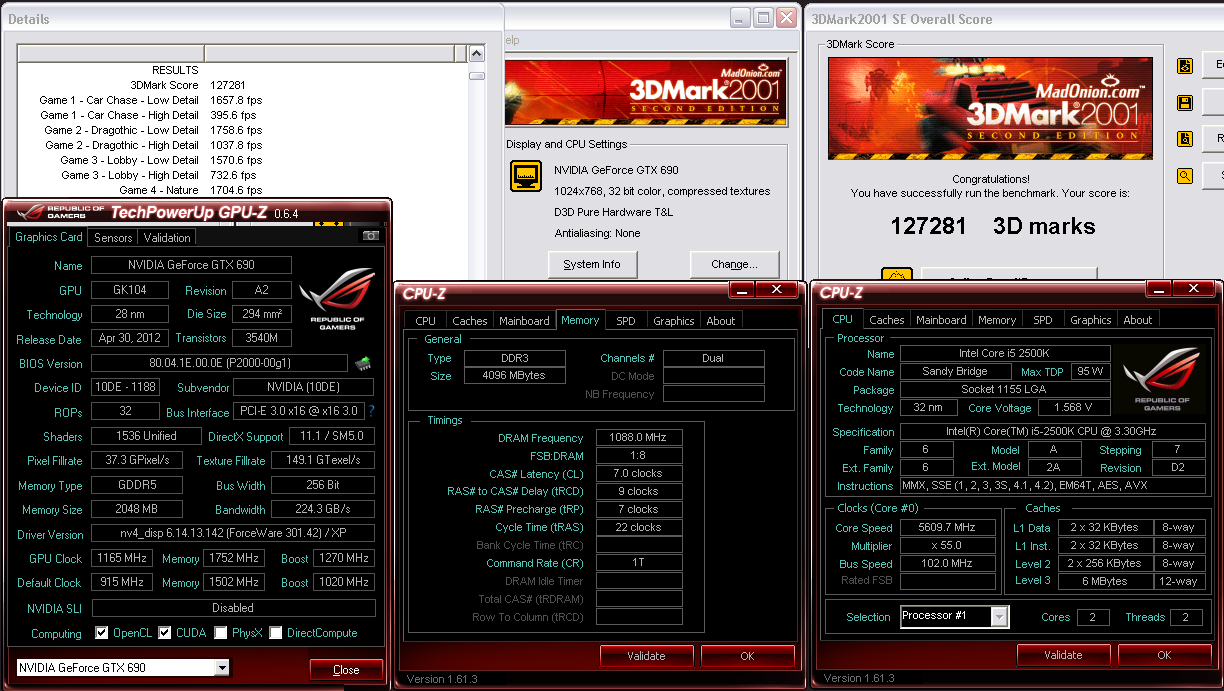Select the Game 1 - Car Chase - High Detail row

(x=242, y=115)
